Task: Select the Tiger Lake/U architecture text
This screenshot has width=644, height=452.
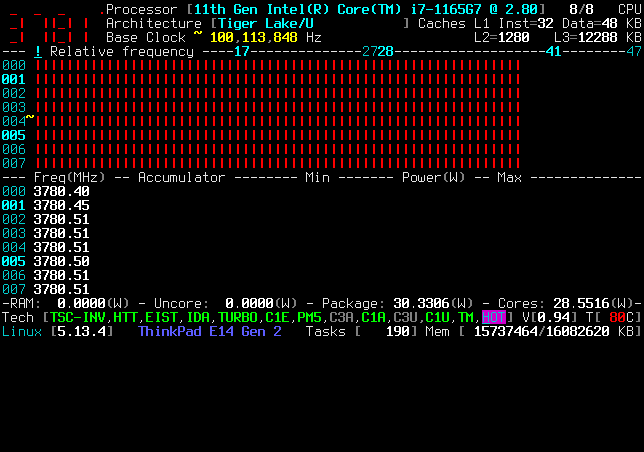Action: coord(266,23)
